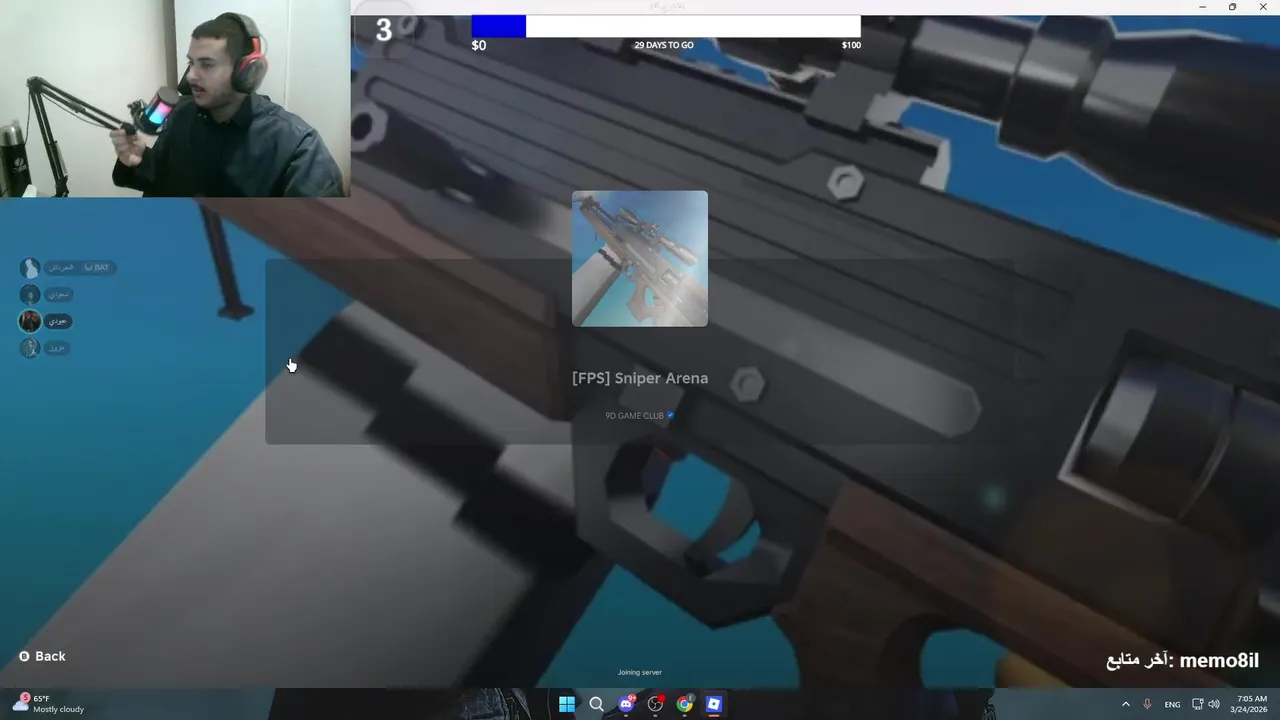Click the BAT name tag in overlay
Image resolution: width=1280 pixels, height=720 pixels.
coord(81,267)
